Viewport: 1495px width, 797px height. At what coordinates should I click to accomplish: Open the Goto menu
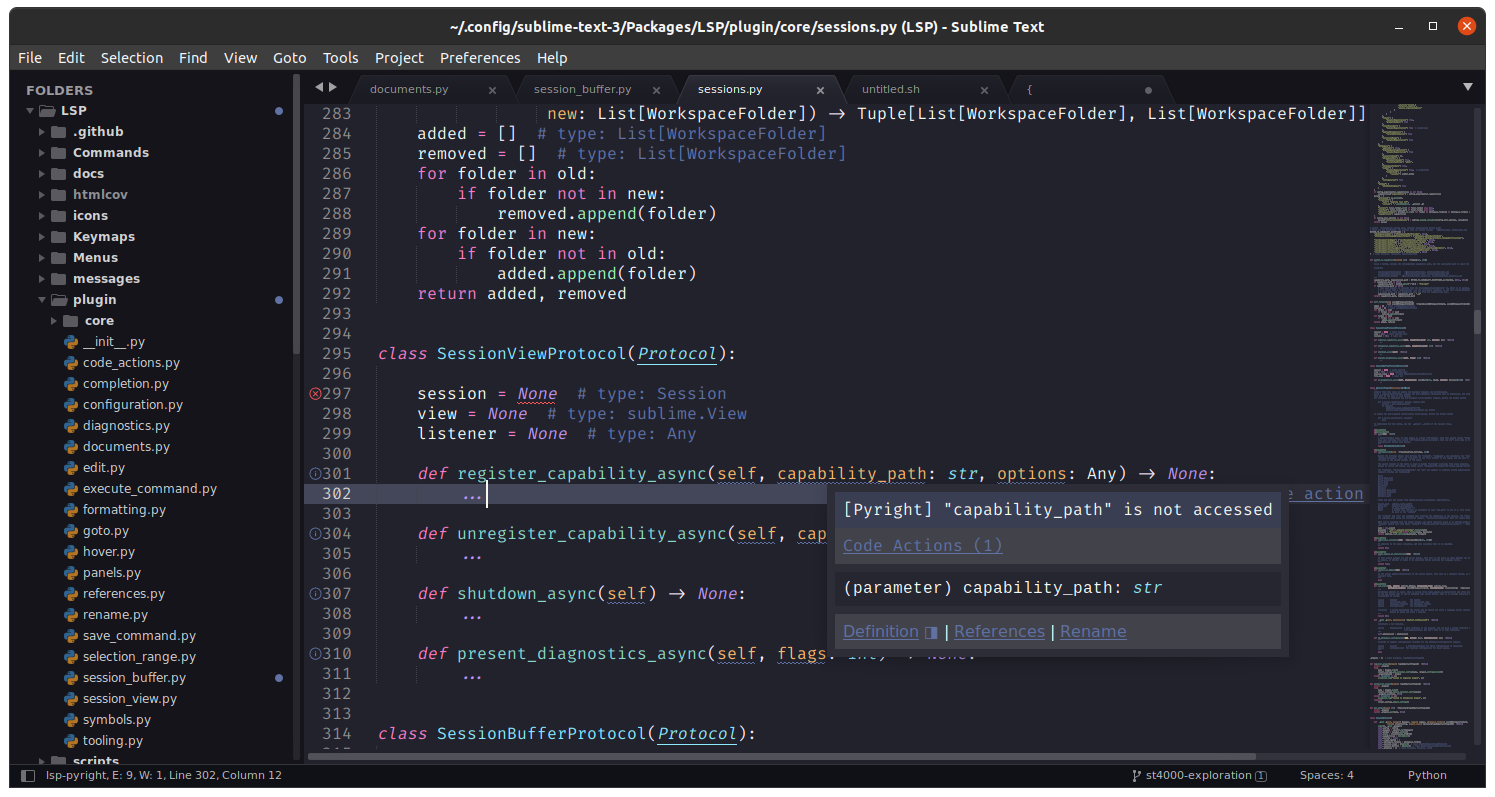(290, 57)
